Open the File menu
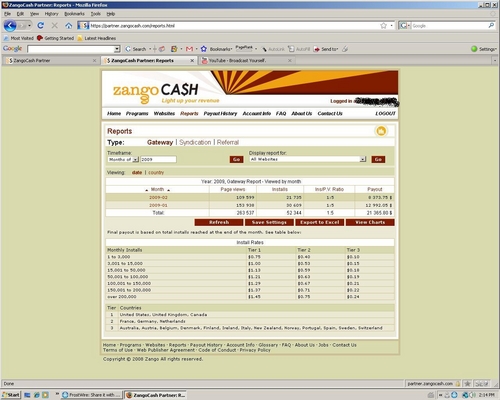The height and width of the screenshot is (400, 500). (x=7, y=14)
